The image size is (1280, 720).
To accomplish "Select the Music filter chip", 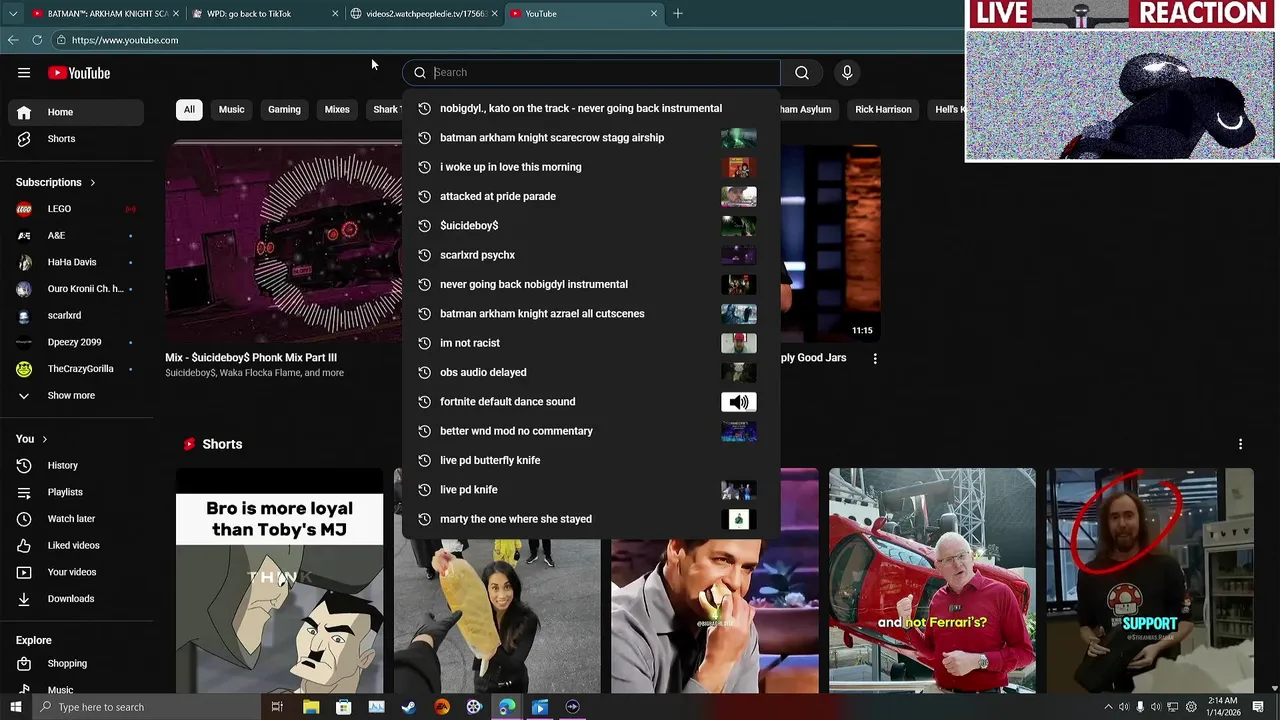I will 231,109.
